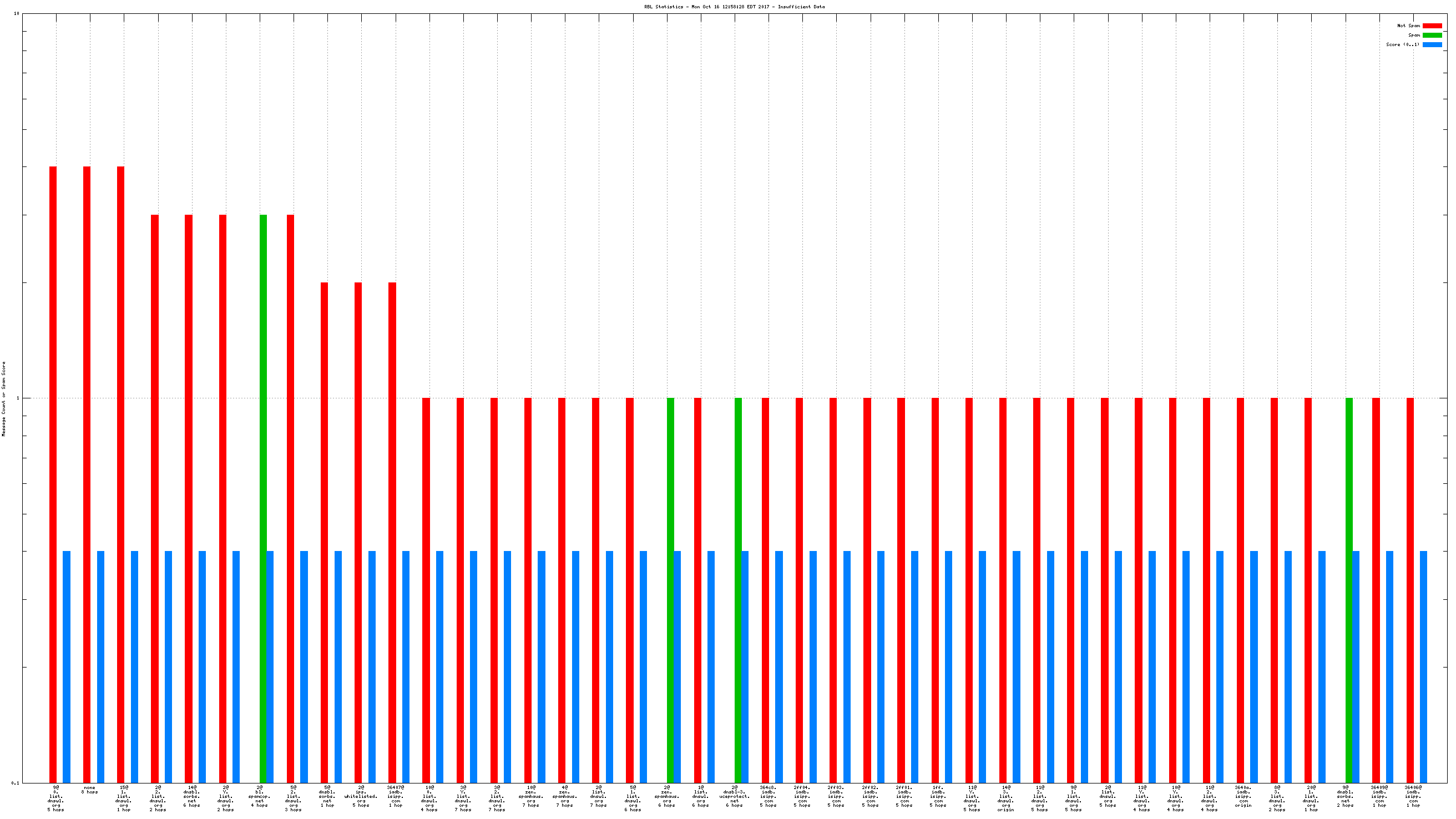Click the RBL Statistics chart title

(734, 7)
